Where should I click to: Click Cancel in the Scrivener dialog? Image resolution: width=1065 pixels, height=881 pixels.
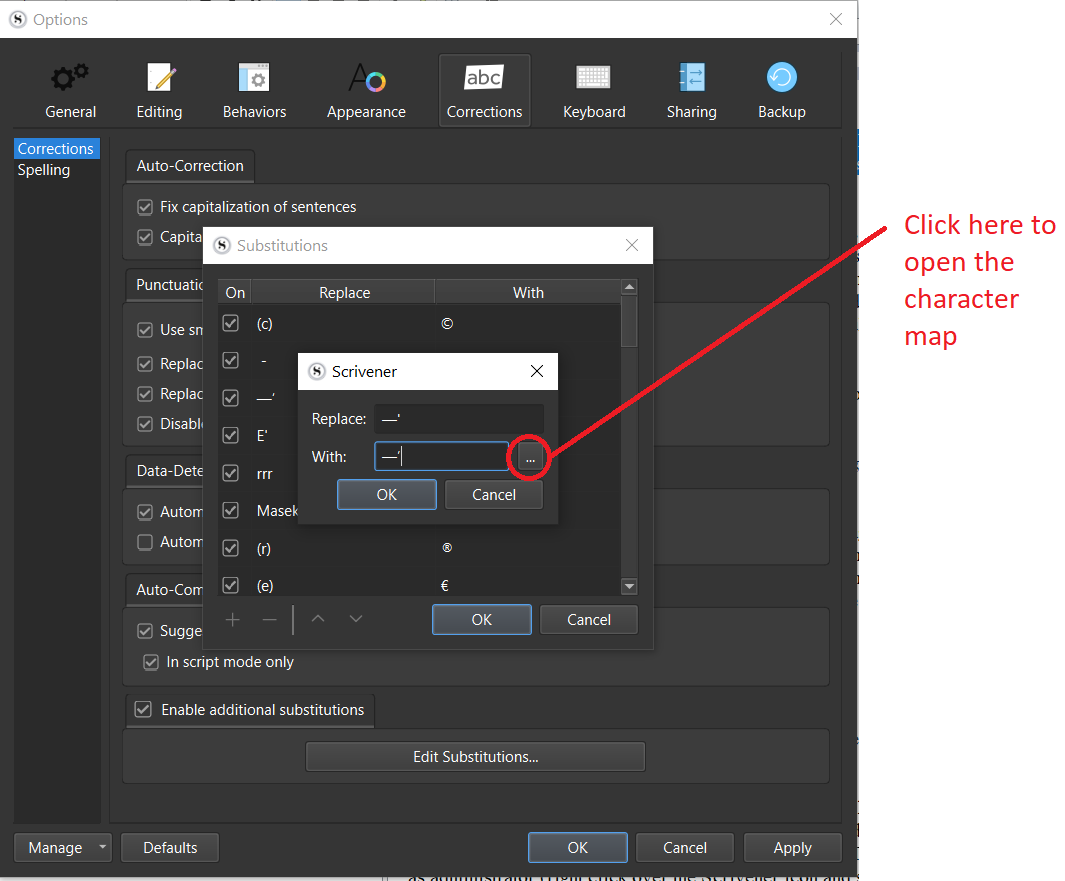[494, 495]
